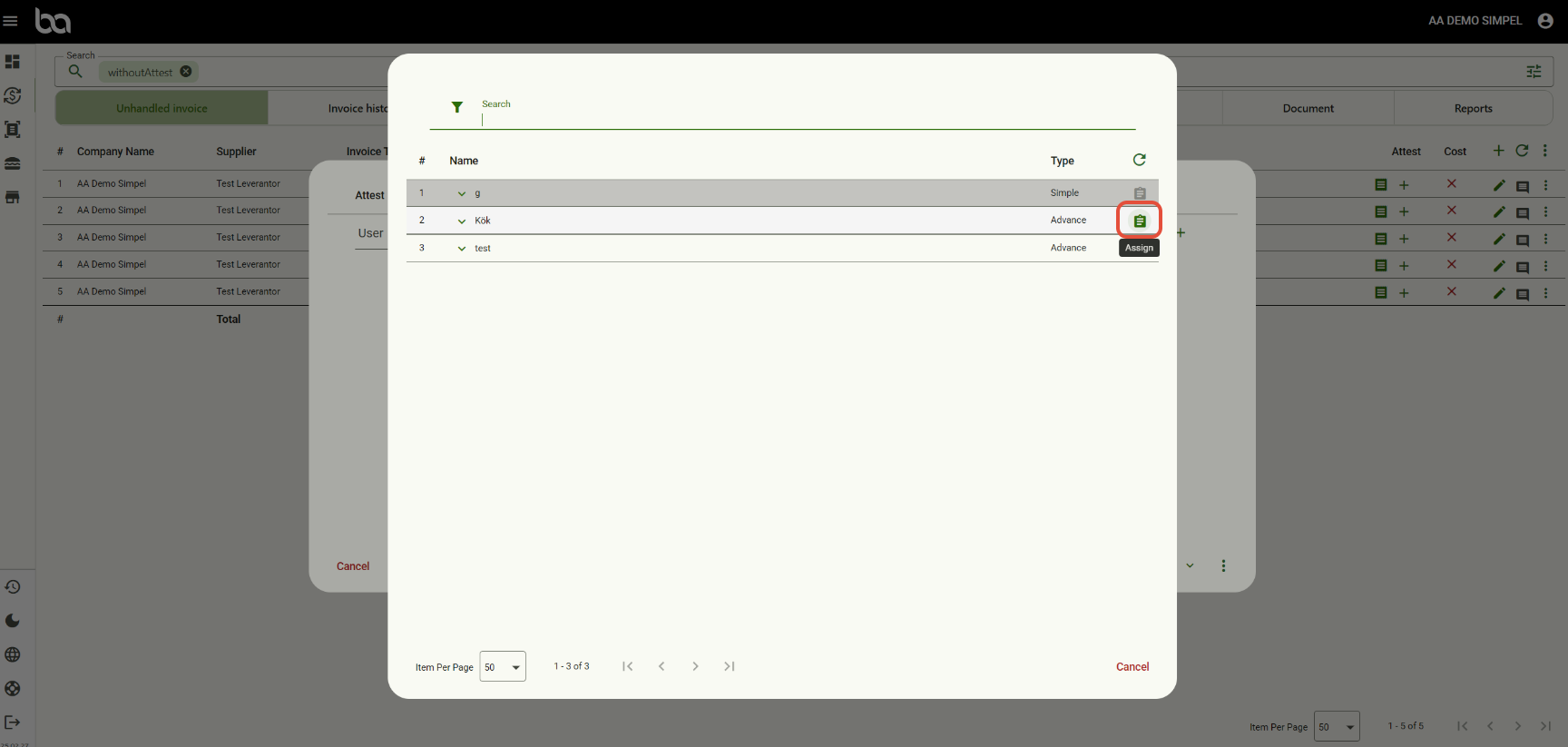
Task: Switch to the Reports tab
Action: 1474,108
